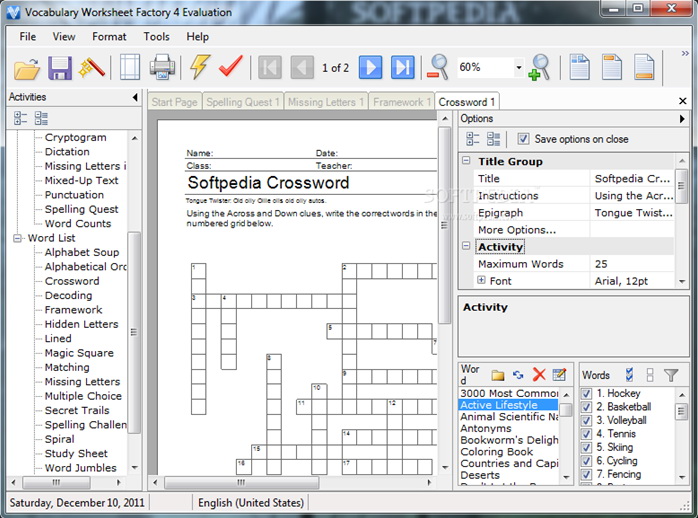This screenshot has width=698, height=518.
Task: Collapse the Activity options section
Action: (466, 246)
